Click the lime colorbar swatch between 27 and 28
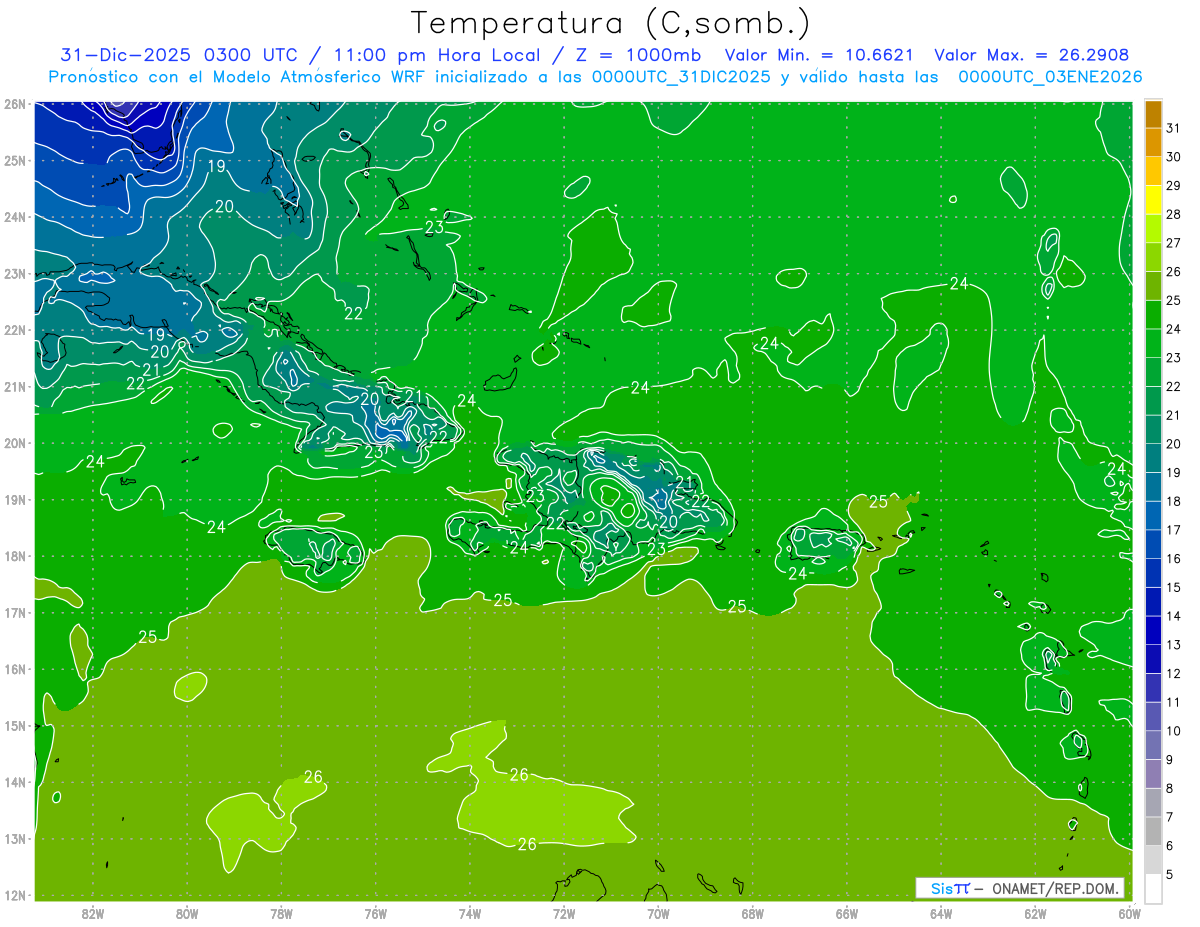 tap(1153, 229)
